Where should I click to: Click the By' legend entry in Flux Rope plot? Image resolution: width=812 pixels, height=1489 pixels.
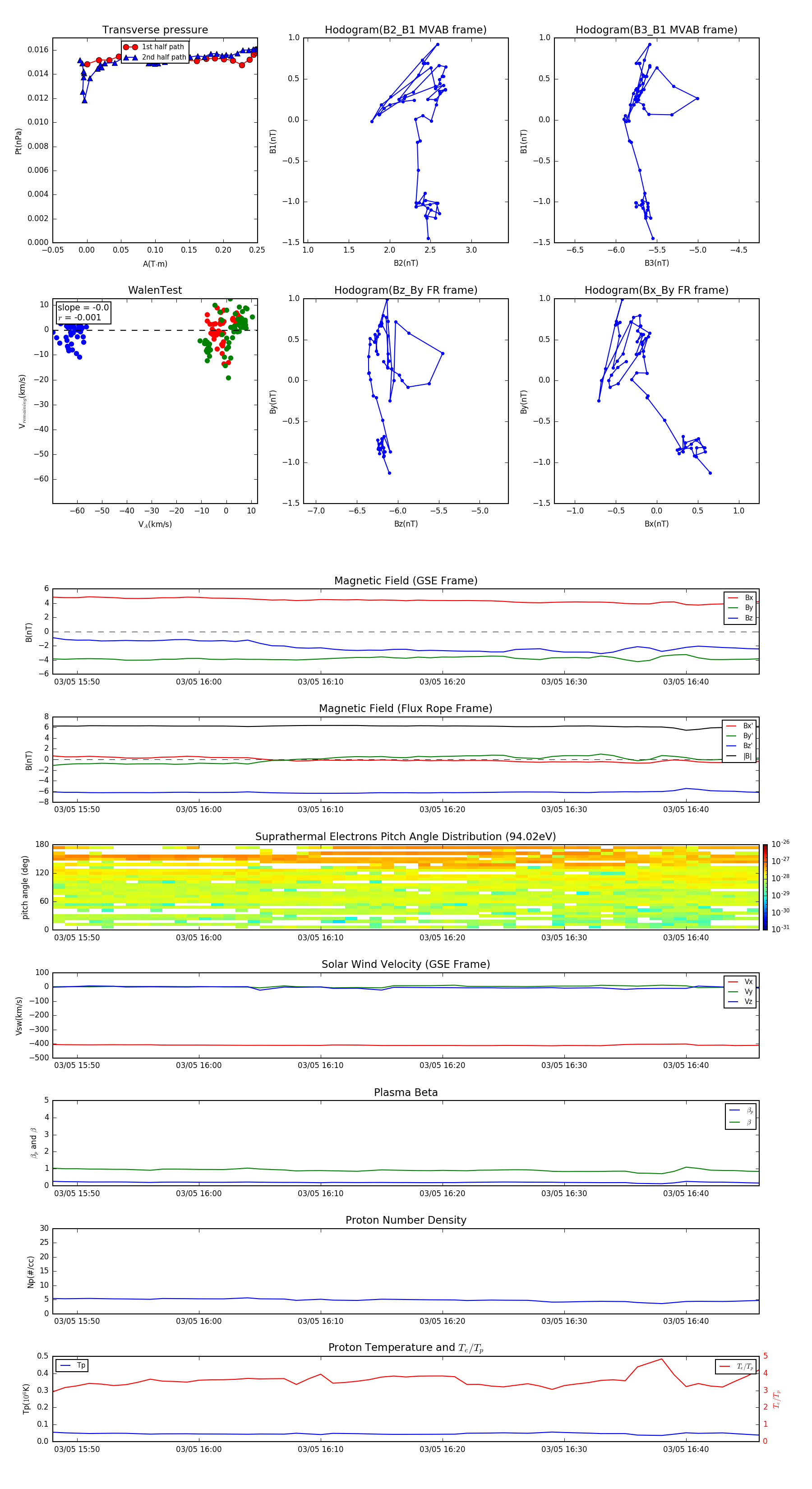click(739, 736)
